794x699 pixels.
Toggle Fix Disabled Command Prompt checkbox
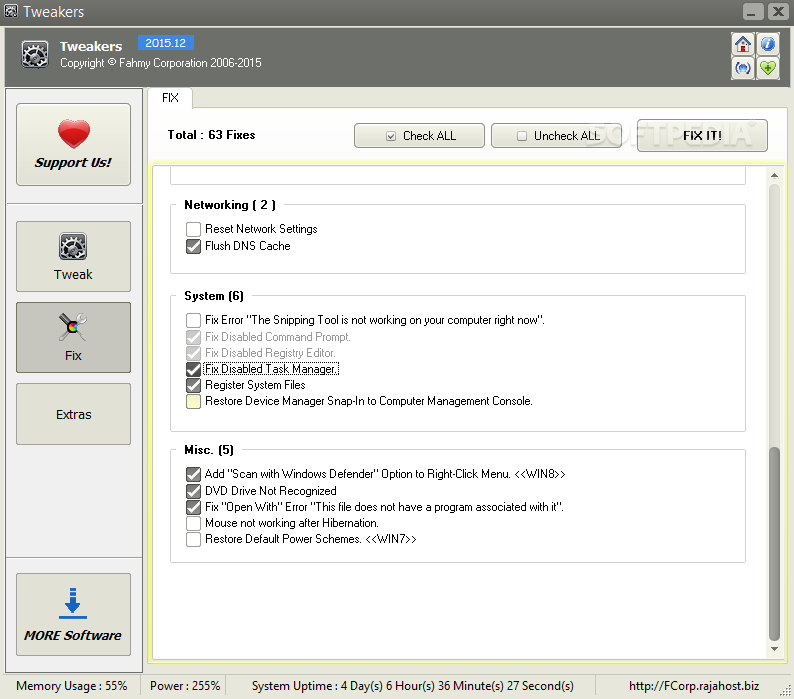point(193,337)
